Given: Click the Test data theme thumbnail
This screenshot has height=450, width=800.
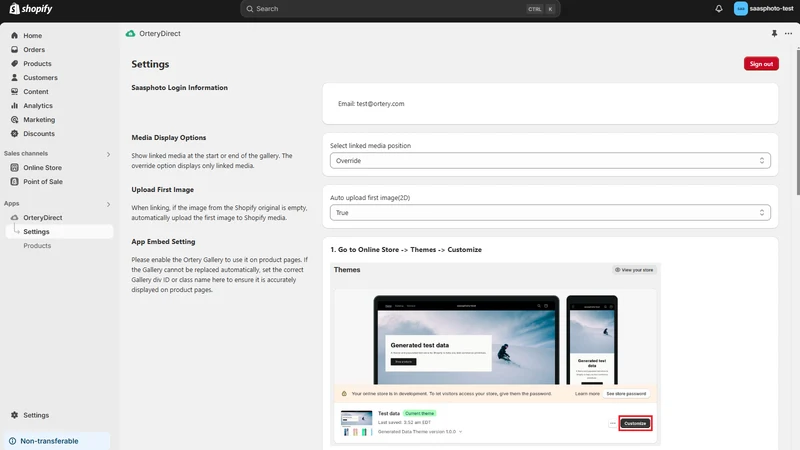Looking at the screenshot, I should [356, 423].
